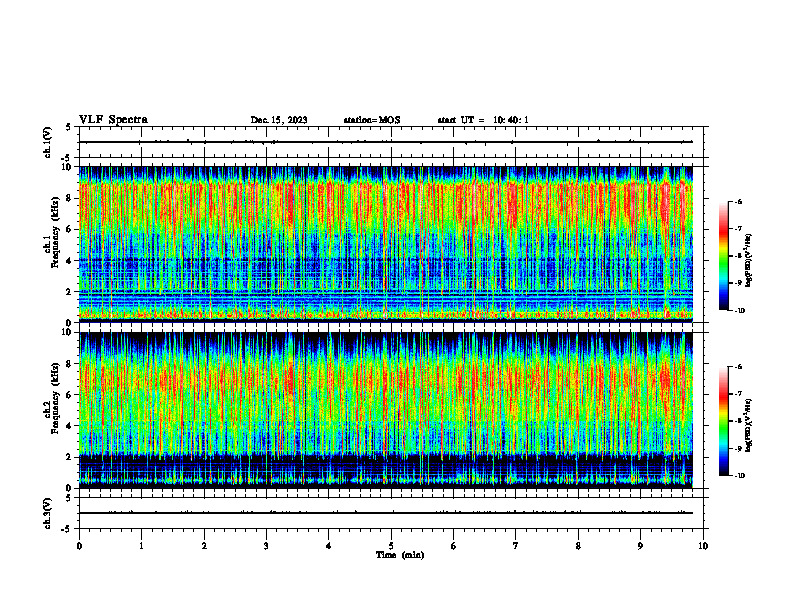Click the log(PSD) label beside ch.1 color bar

pyautogui.click(x=749, y=260)
